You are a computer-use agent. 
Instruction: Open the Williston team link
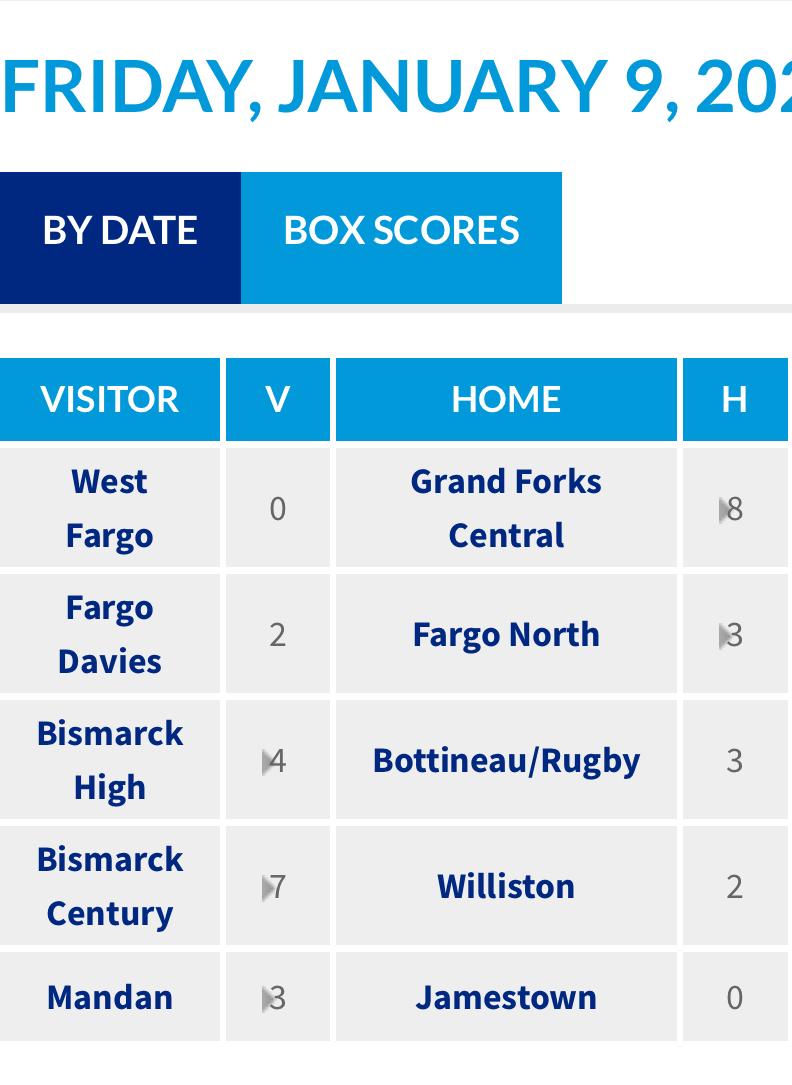point(506,886)
